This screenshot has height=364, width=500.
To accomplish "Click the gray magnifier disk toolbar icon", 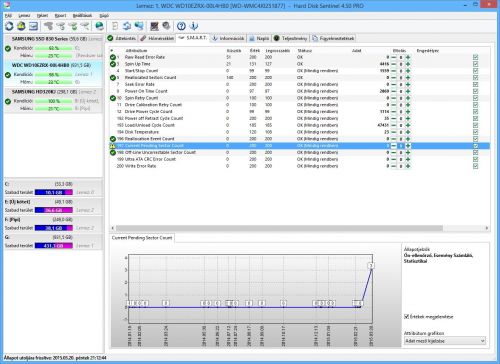I will (x=166, y=26).
